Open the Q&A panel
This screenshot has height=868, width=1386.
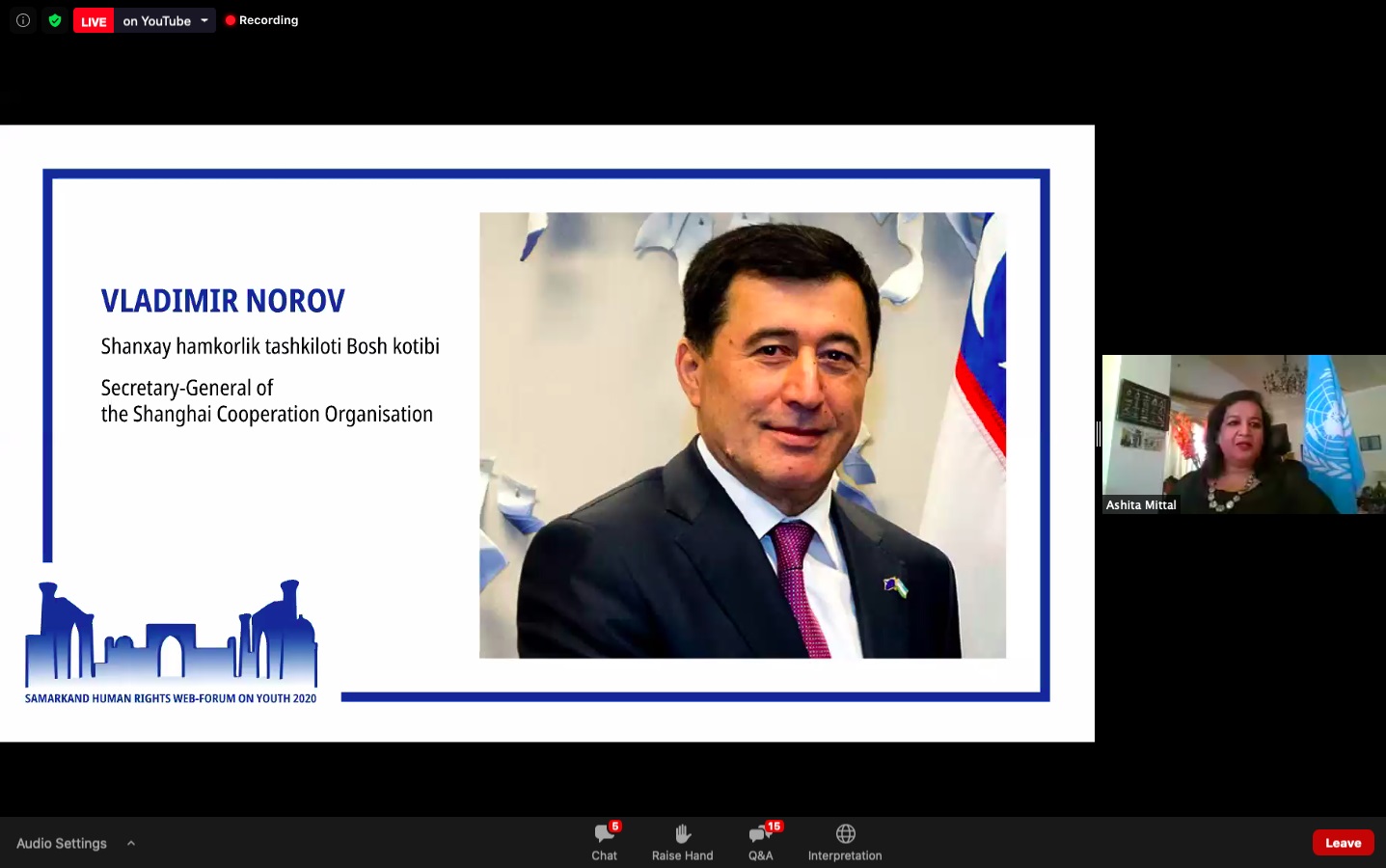pyautogui.click(x=761, y=841)
